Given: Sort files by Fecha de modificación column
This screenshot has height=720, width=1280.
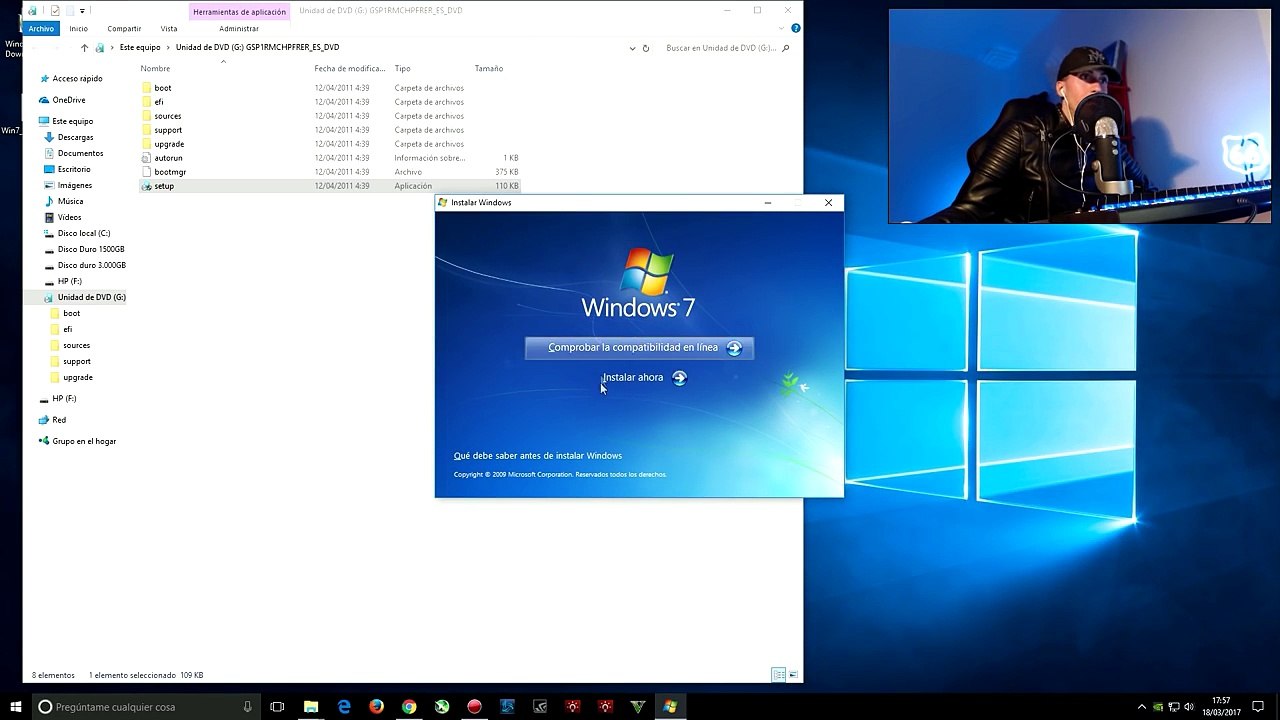Looking at the screenshot, I should click(349, 69).
